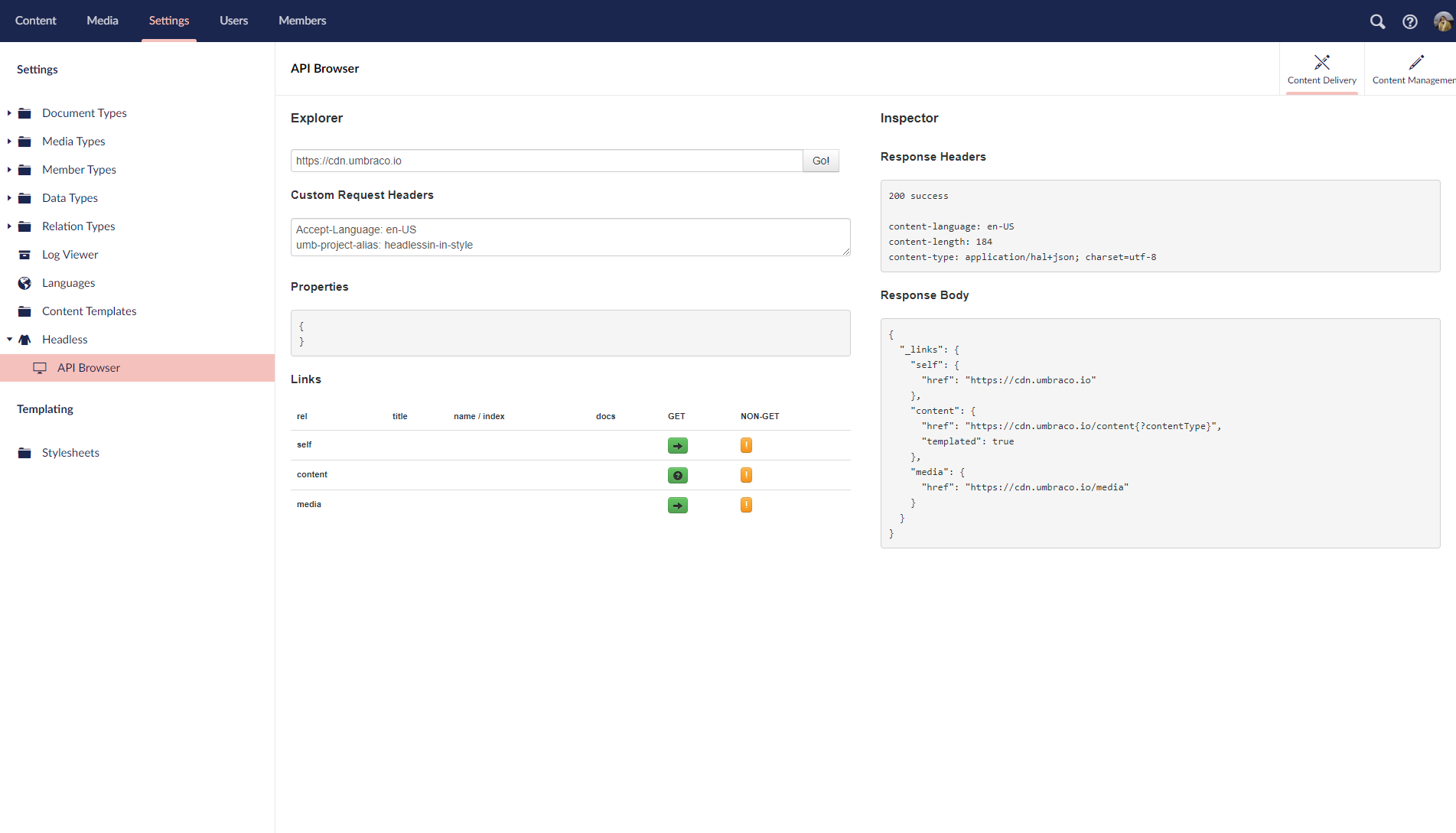Follow the media link with GET arrow
Viewport: 1456px width, 833px height.
tap(677, 505)
